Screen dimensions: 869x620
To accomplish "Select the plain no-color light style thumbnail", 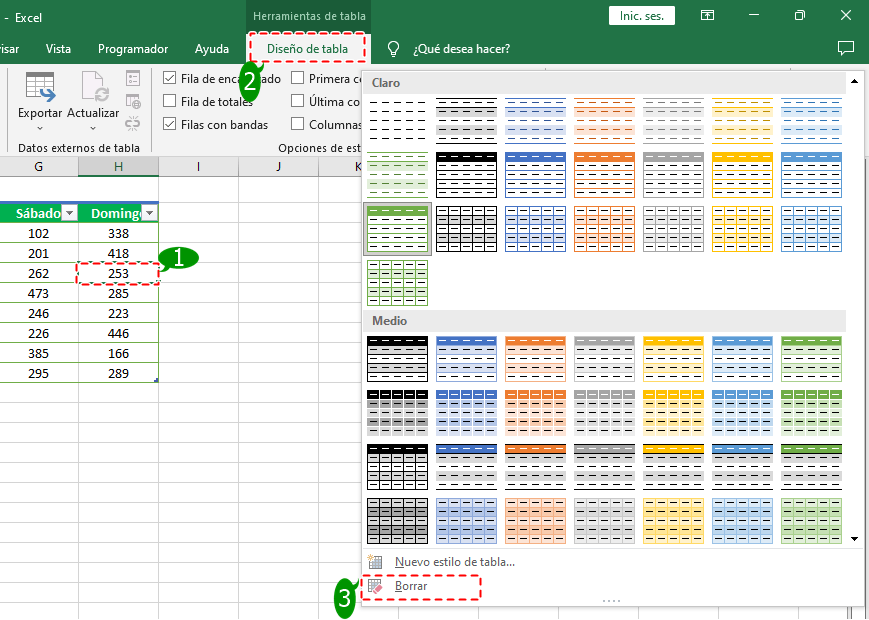I will click(x=397, y=121).
